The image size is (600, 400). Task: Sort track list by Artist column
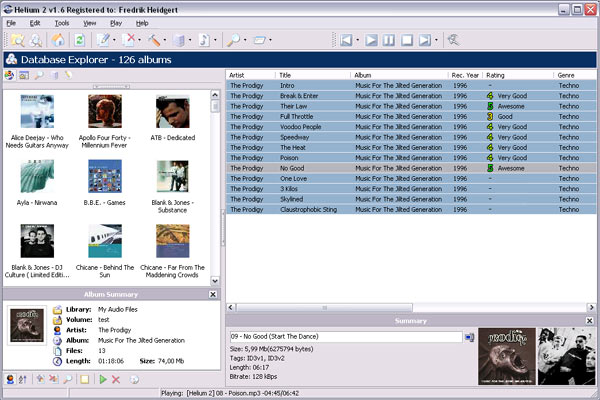click(x=251, y=75)
